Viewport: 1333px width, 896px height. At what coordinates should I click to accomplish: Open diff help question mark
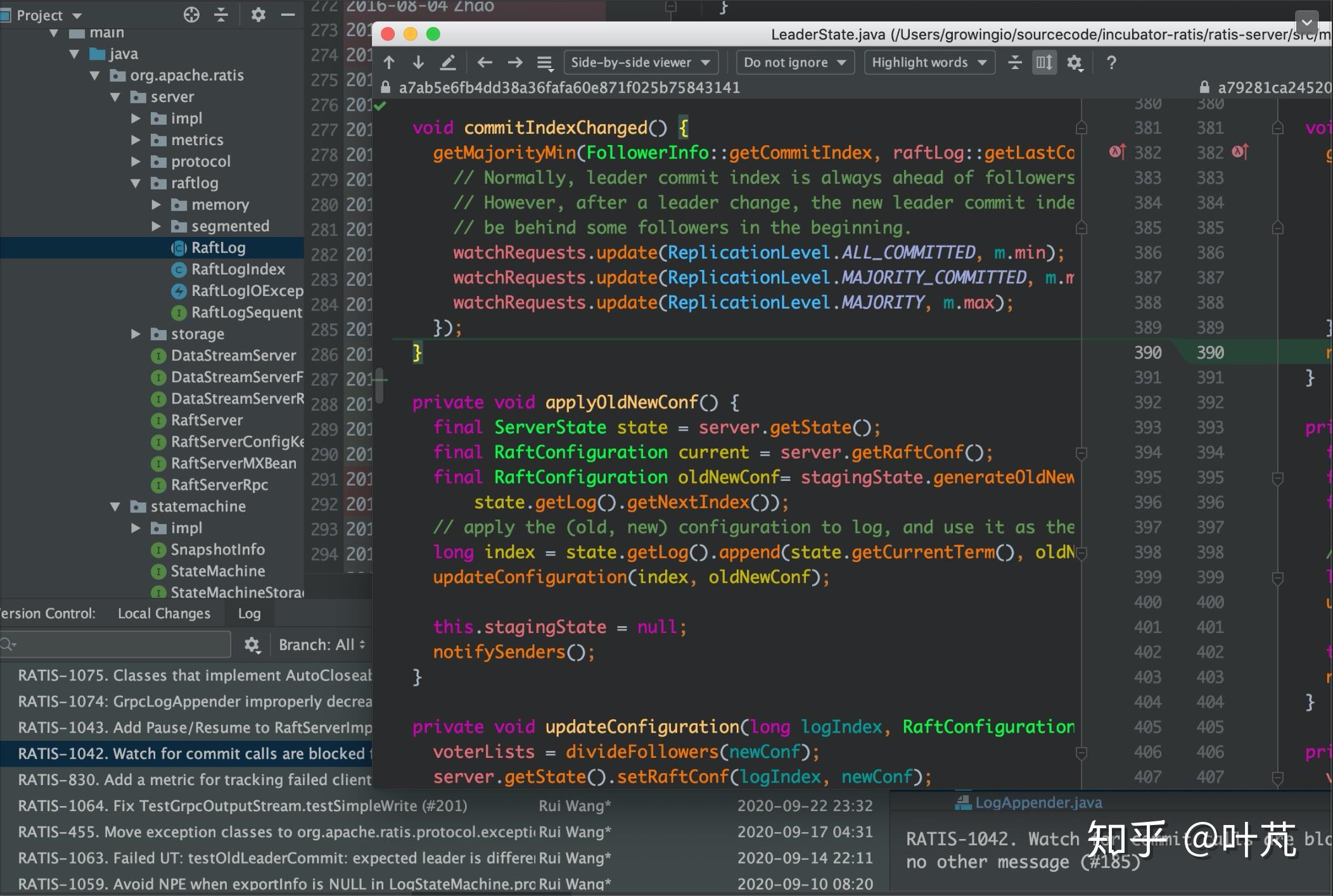tap(1111, 62)
